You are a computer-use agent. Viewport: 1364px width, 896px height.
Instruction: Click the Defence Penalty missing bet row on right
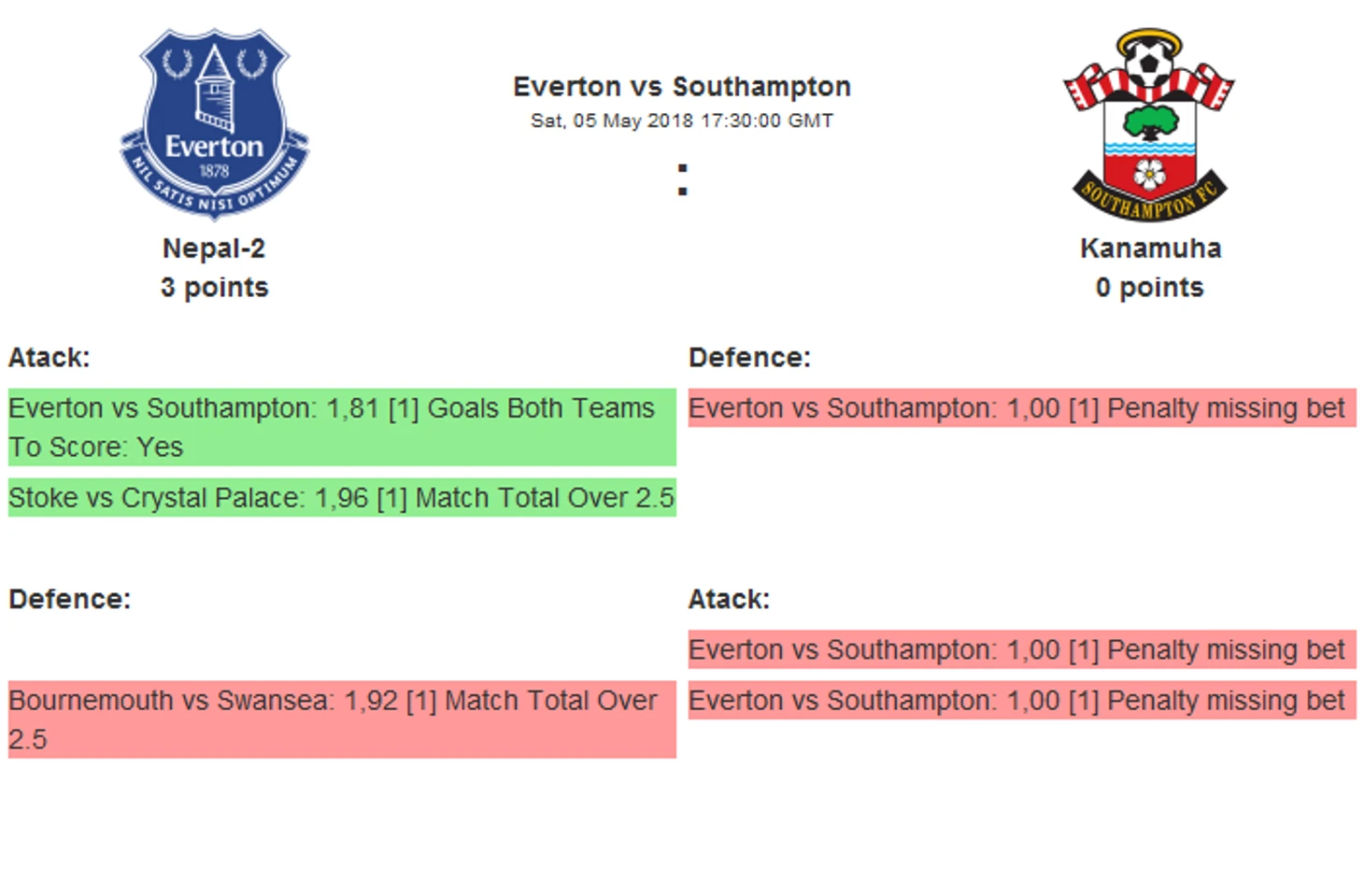(1022, 408)
